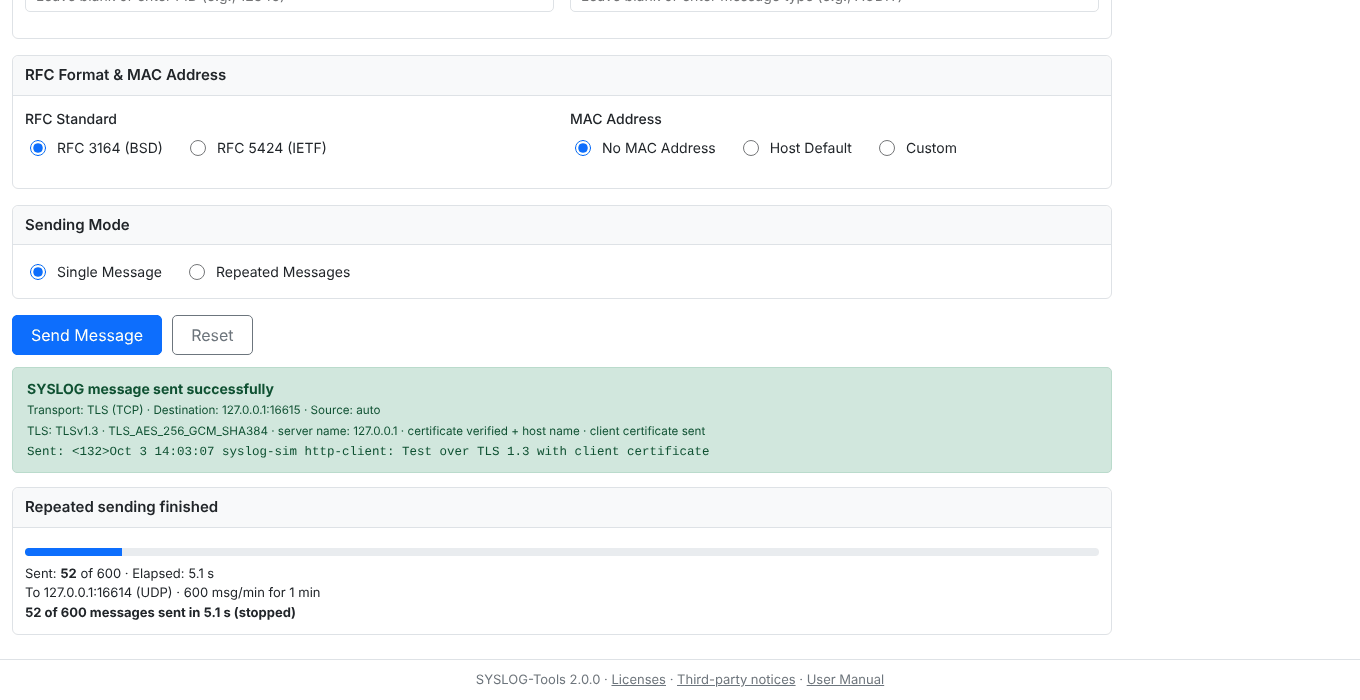Click the 'Sent: <132>Oct 3' message line

coord(368,451)
